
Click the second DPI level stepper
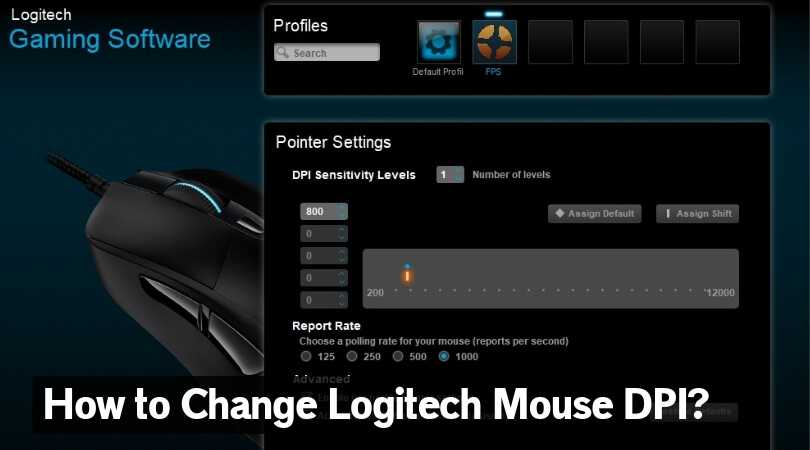pos(324,234)
